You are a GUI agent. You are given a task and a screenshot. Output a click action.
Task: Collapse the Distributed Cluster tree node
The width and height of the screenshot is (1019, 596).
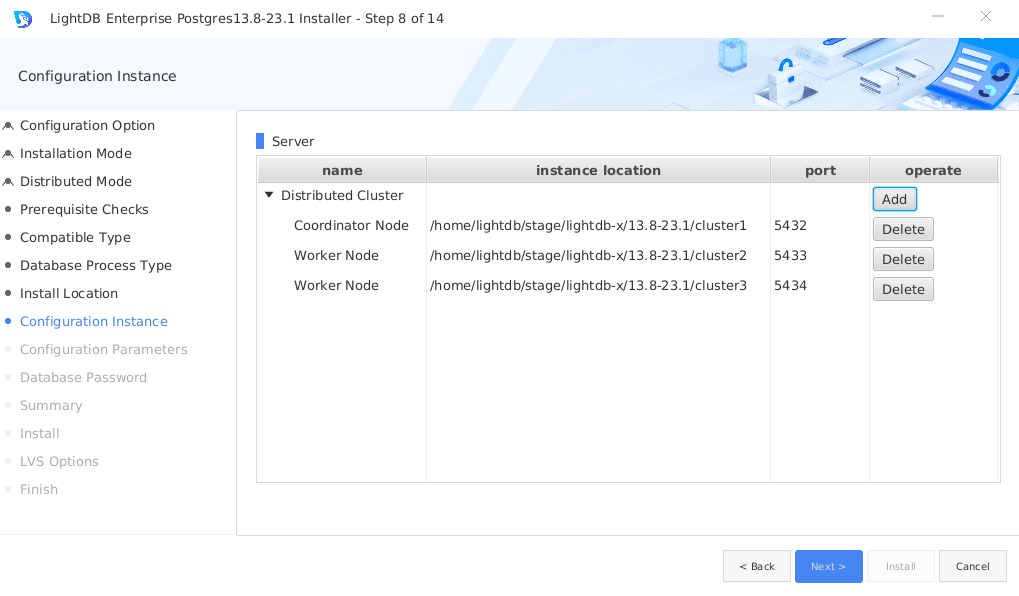pos(269,195)
